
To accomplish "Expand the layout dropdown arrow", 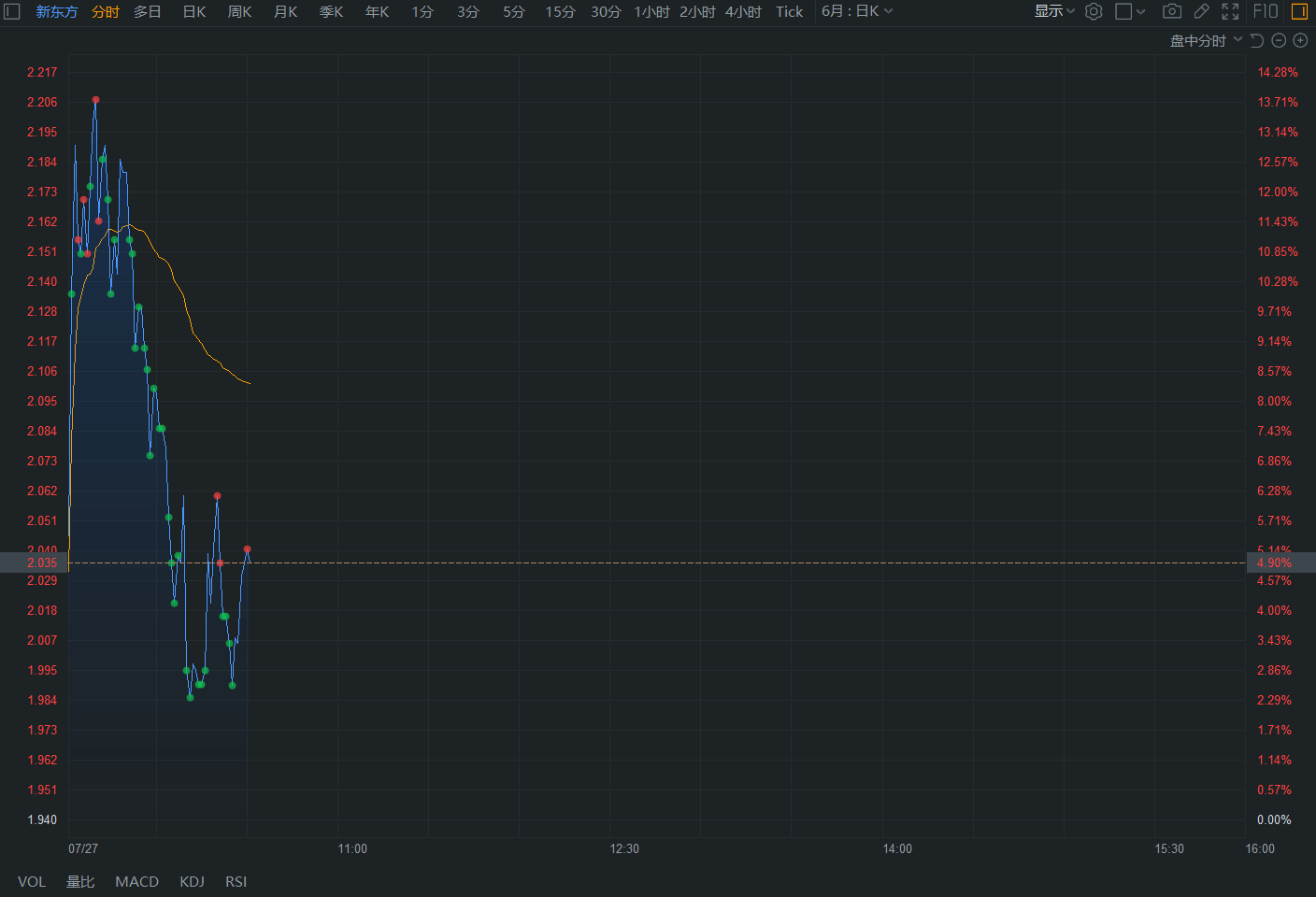I will click(1141, 12).
